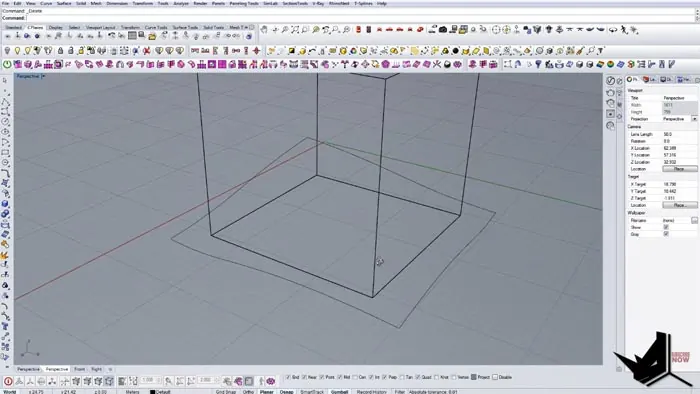Click the camera icon in top toolbar
Screen dimensions: 700x394
point(442,30)
